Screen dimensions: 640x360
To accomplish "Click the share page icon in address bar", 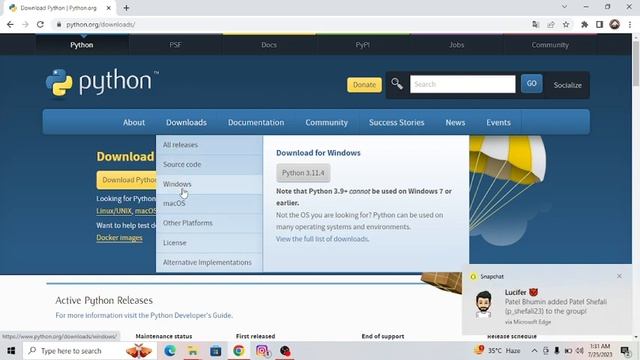I will (551, 24).
